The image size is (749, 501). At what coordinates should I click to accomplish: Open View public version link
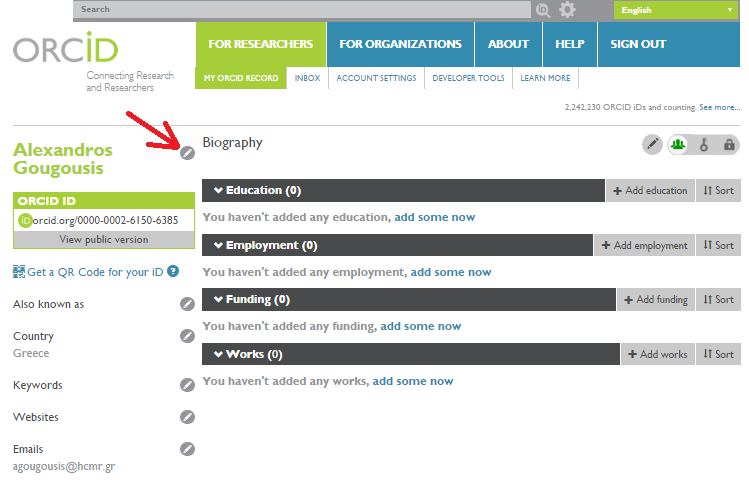[x=104, y=240]
